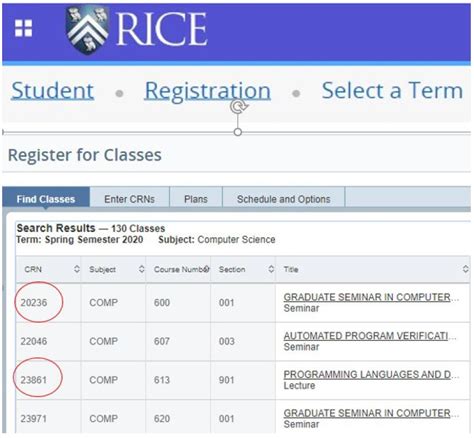Sort results by Title column arrows
The width and height of the screenshot is (474, 438).
point(466,269)
